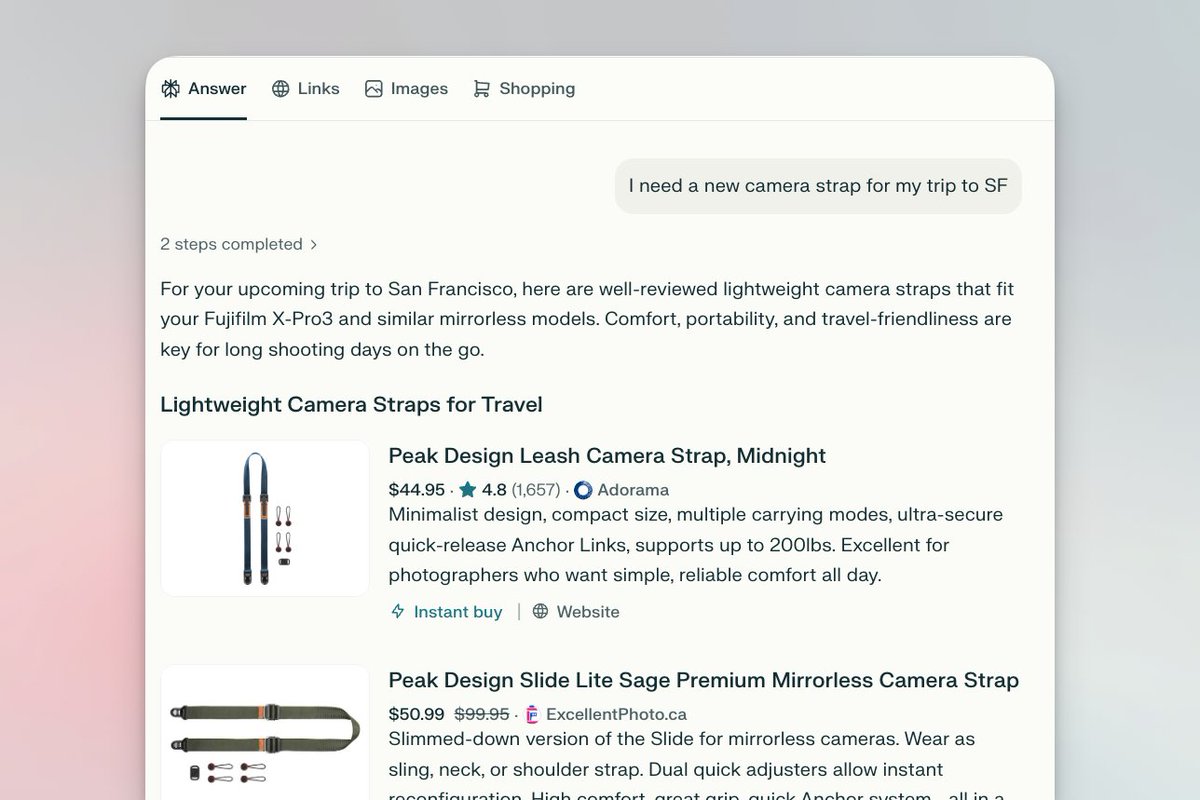
Task: Click the picture icon beside Images
Action: [374, 89]
